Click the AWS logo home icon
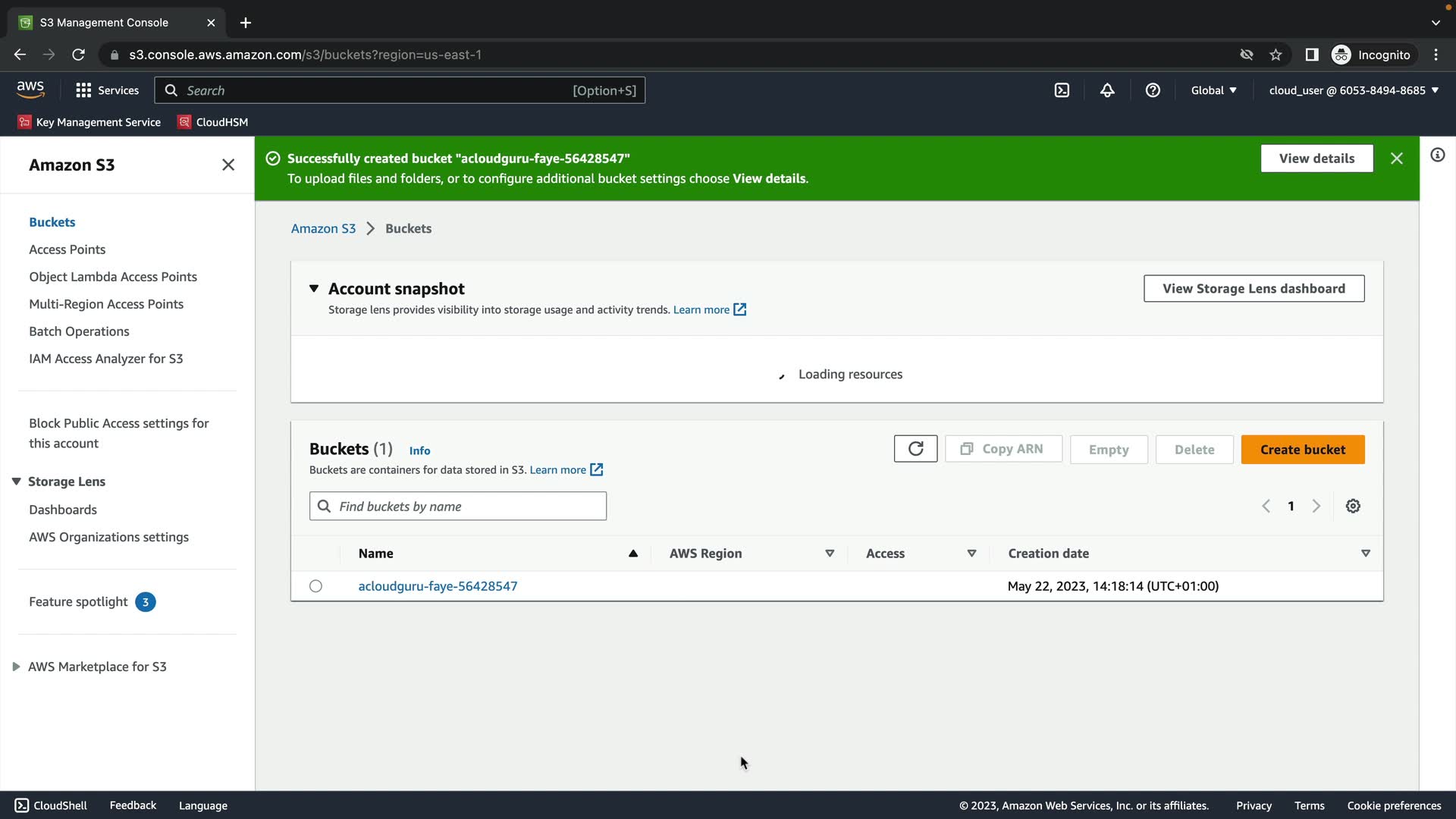The image size is (1456, 819). 30,89
